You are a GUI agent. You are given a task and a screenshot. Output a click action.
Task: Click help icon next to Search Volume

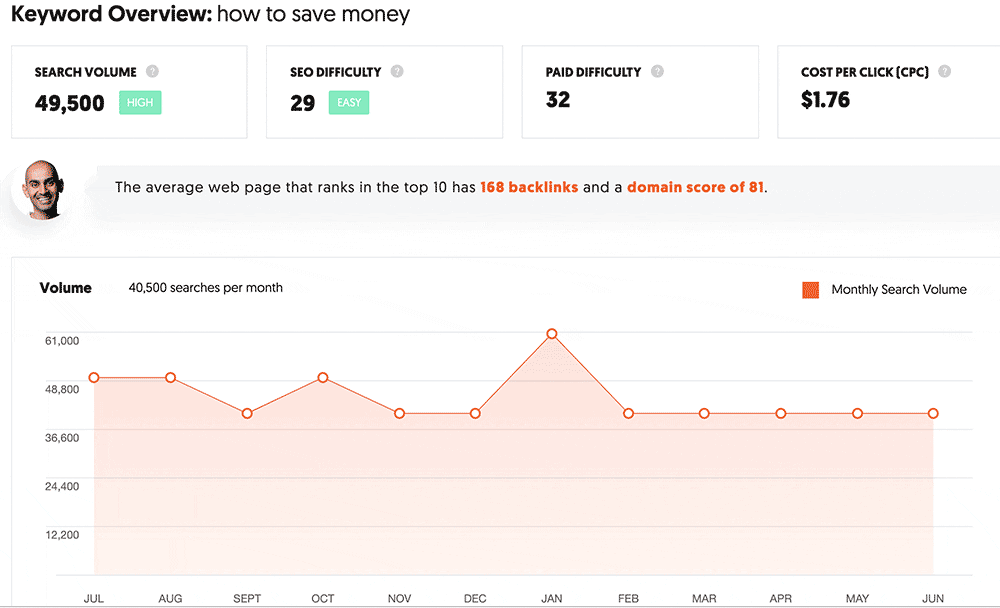(152, 72)
